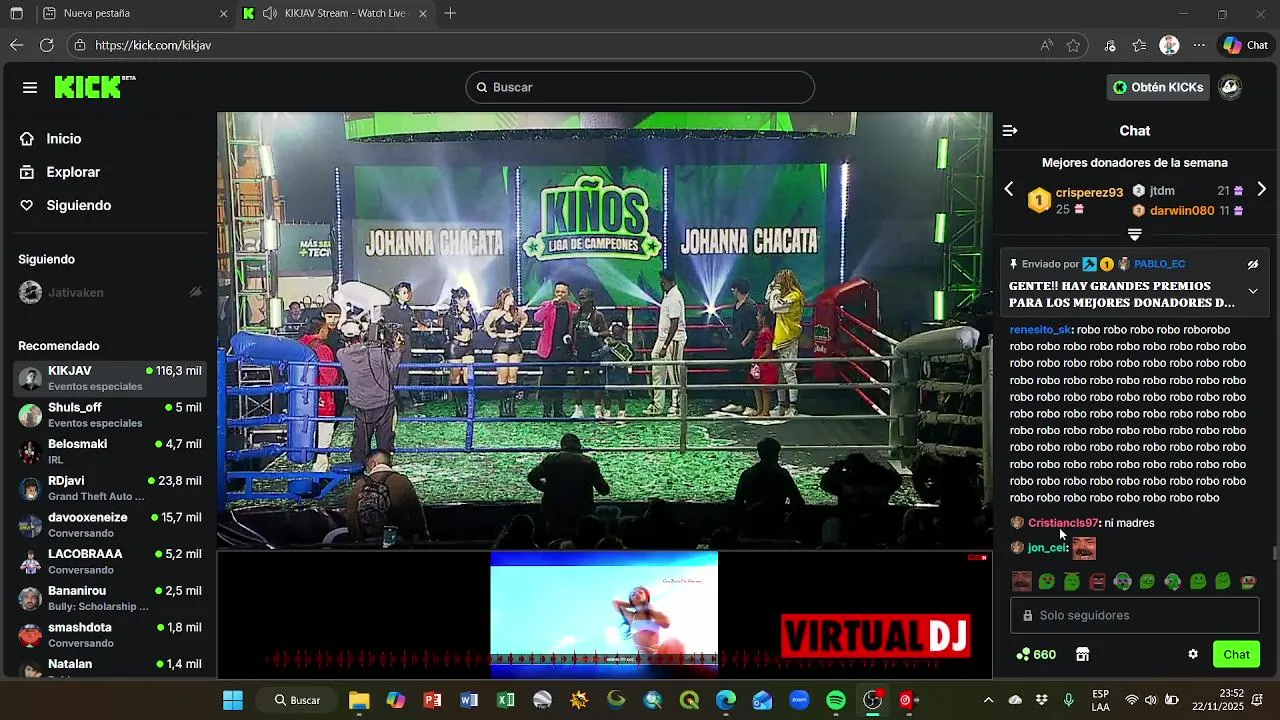Image resolution: width=1280 pixels, height=720 pixels.
Task: Click donor name crisperez93
Action: pyautogui.click(x=1089, y=192)
